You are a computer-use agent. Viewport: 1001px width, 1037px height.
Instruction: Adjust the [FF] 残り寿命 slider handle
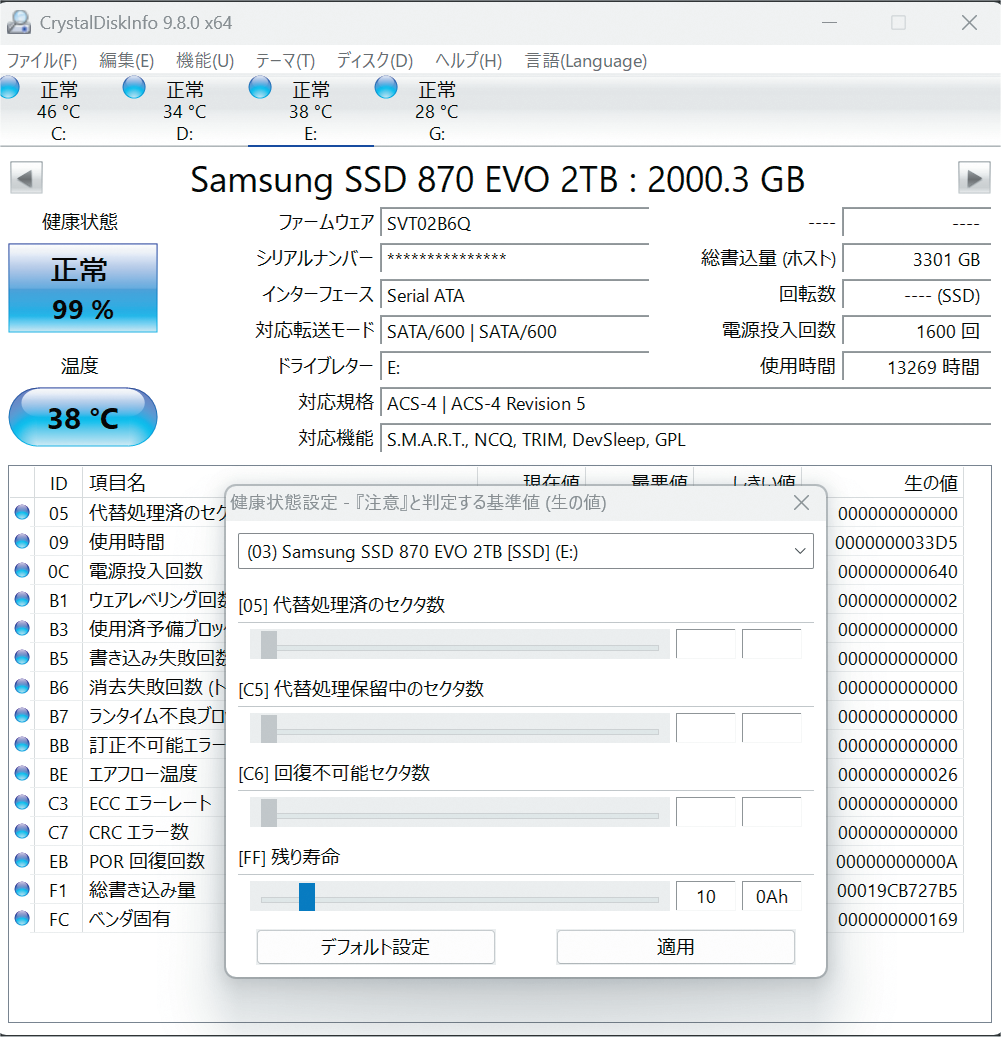(307, 897)
